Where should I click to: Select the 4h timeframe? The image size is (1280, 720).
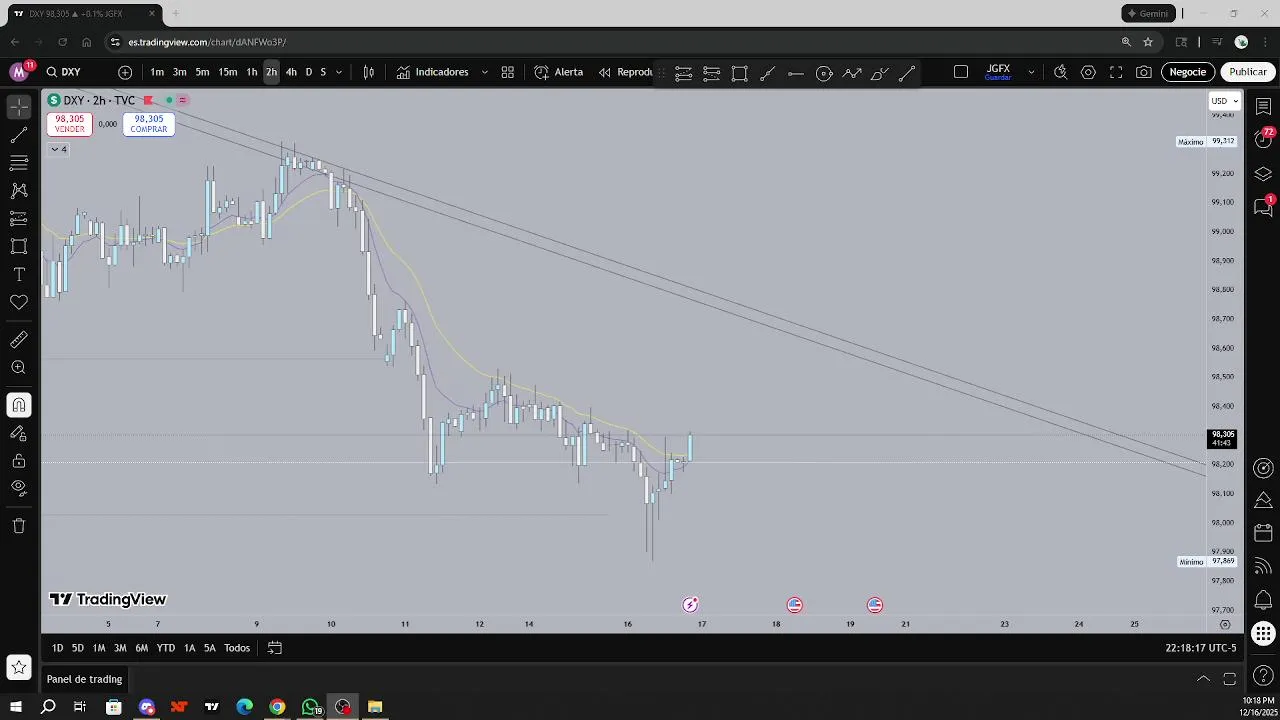pyautogui.click(x=291, y=72)
